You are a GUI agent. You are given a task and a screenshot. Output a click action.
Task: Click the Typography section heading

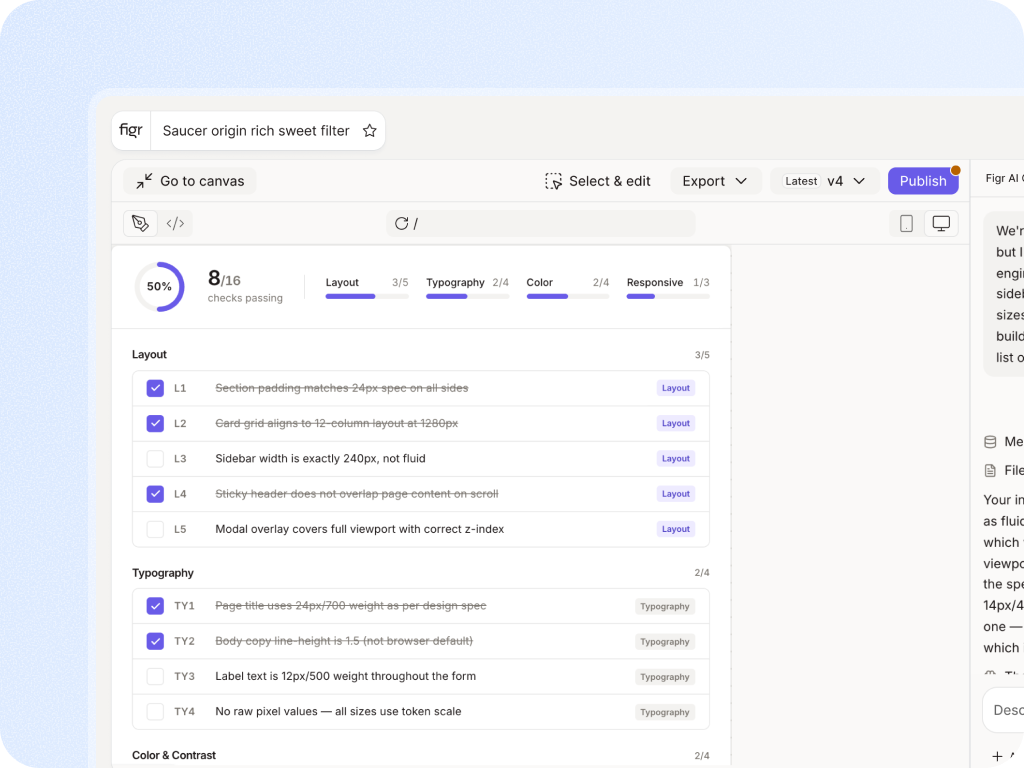(163, 573)
